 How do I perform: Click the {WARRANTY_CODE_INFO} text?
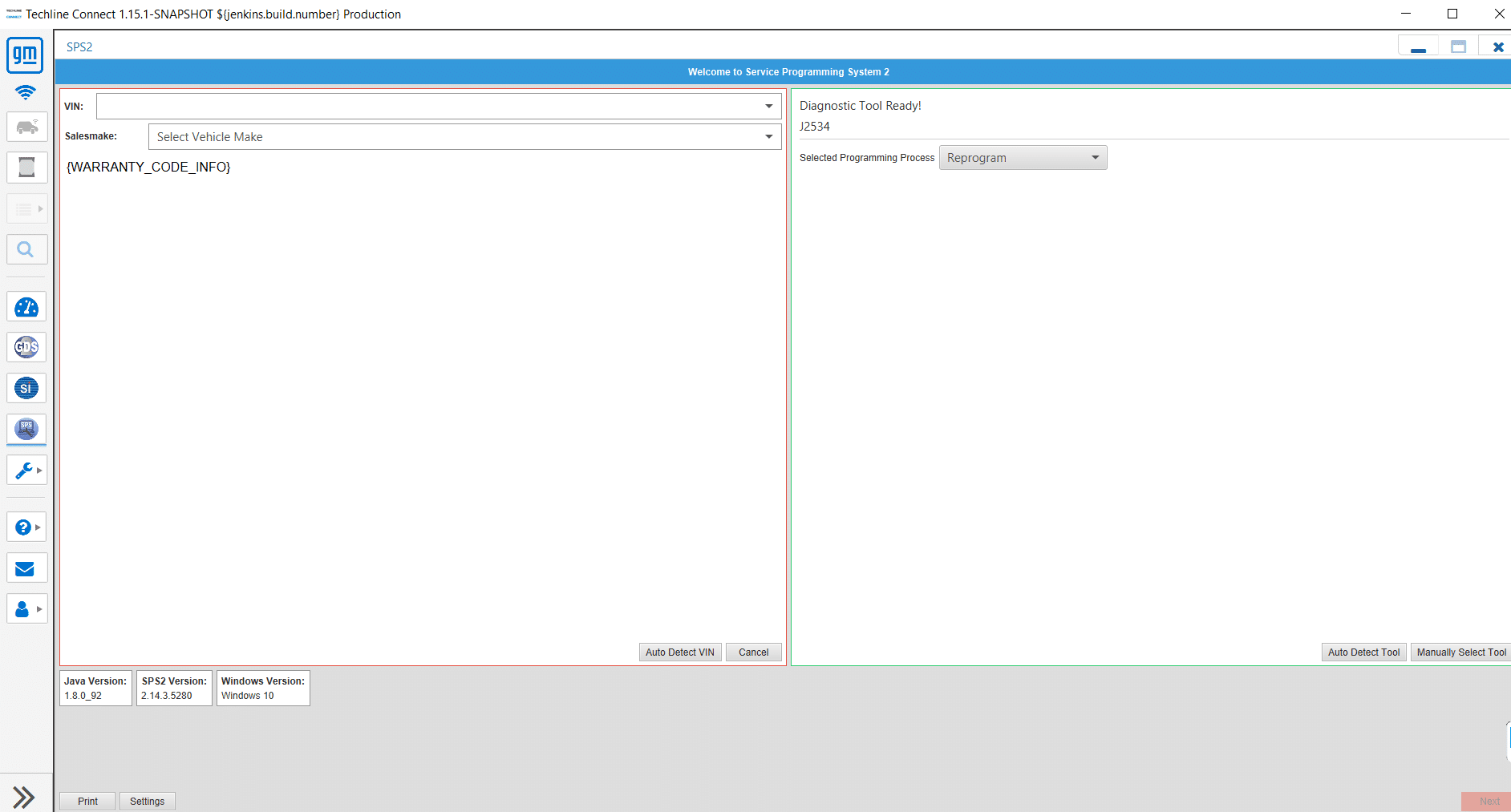[148, 167]
